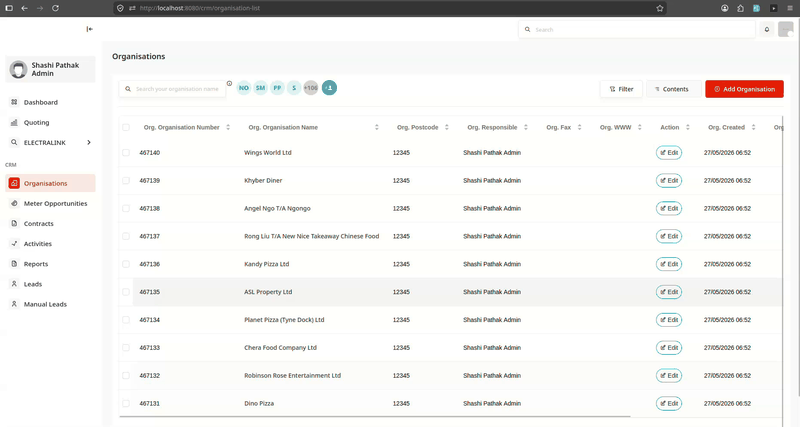
Task: Click the teal add-user avatar icon
Action: click(x=329, y=88)
